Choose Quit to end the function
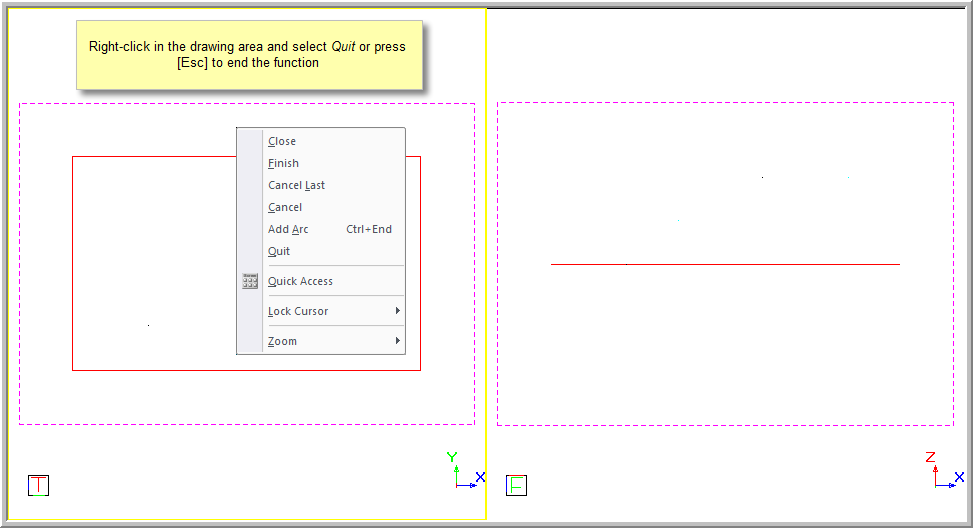 pos(279,252)
